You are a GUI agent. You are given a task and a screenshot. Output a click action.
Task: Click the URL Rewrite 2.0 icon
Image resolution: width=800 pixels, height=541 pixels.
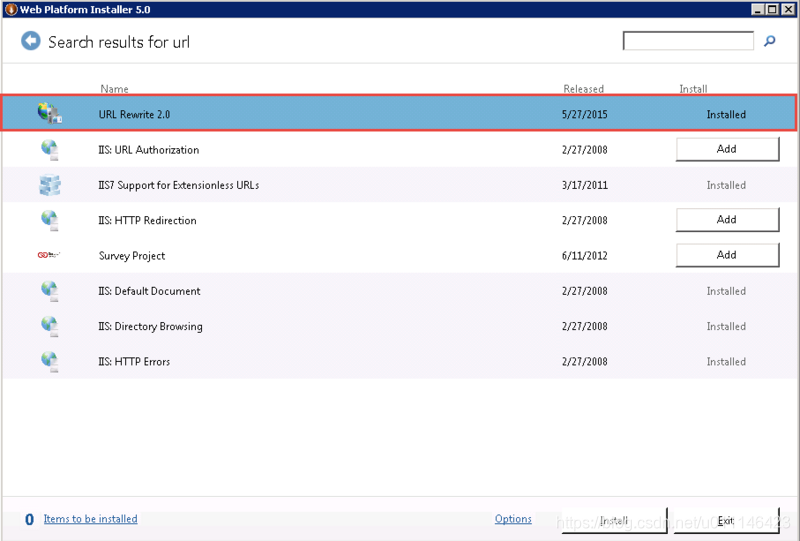click(49, 114)
